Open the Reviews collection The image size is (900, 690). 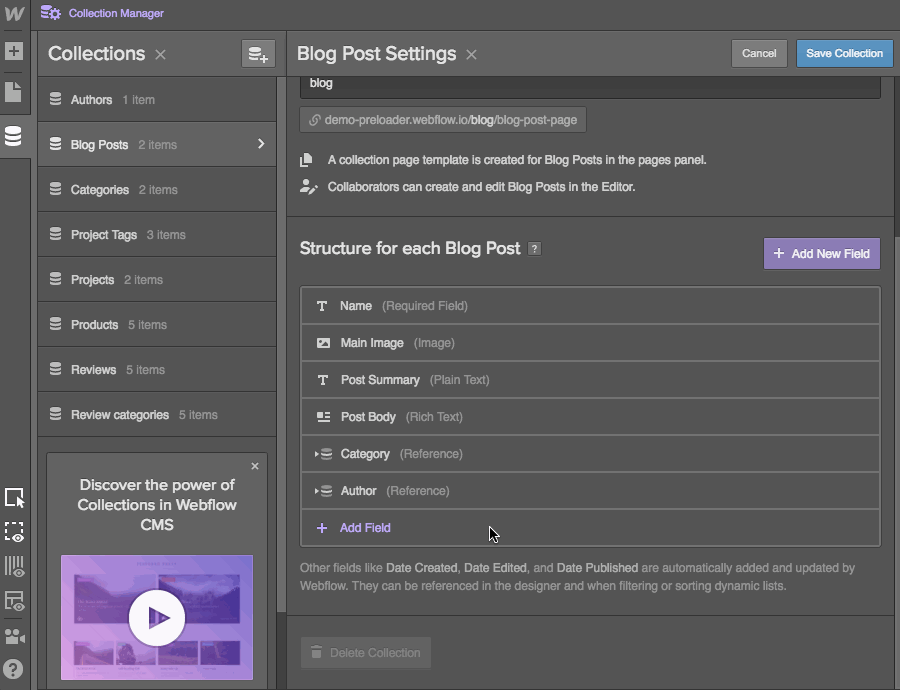pos(157,370)
